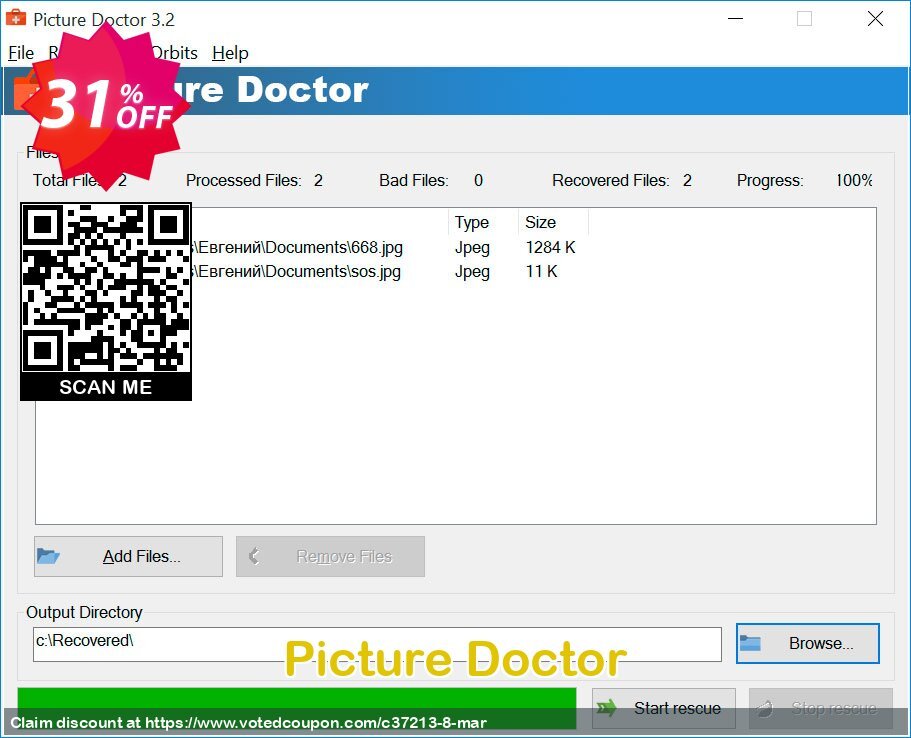Click the Stop rescue button
The image size is (911, 738).
click(820, 708)
